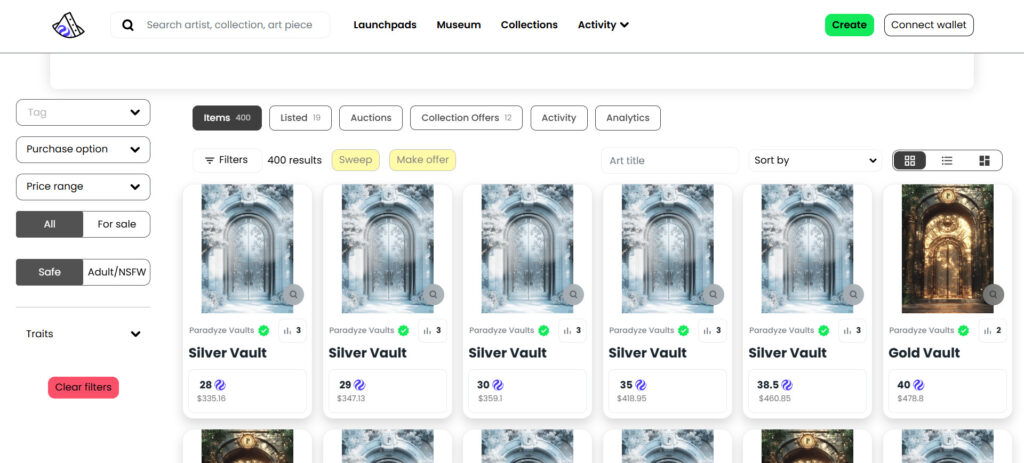Toggle the Adult/NSFW content option
This screenshot has width=1024, height=463.
pyautogui.click(x=116, y=272)
